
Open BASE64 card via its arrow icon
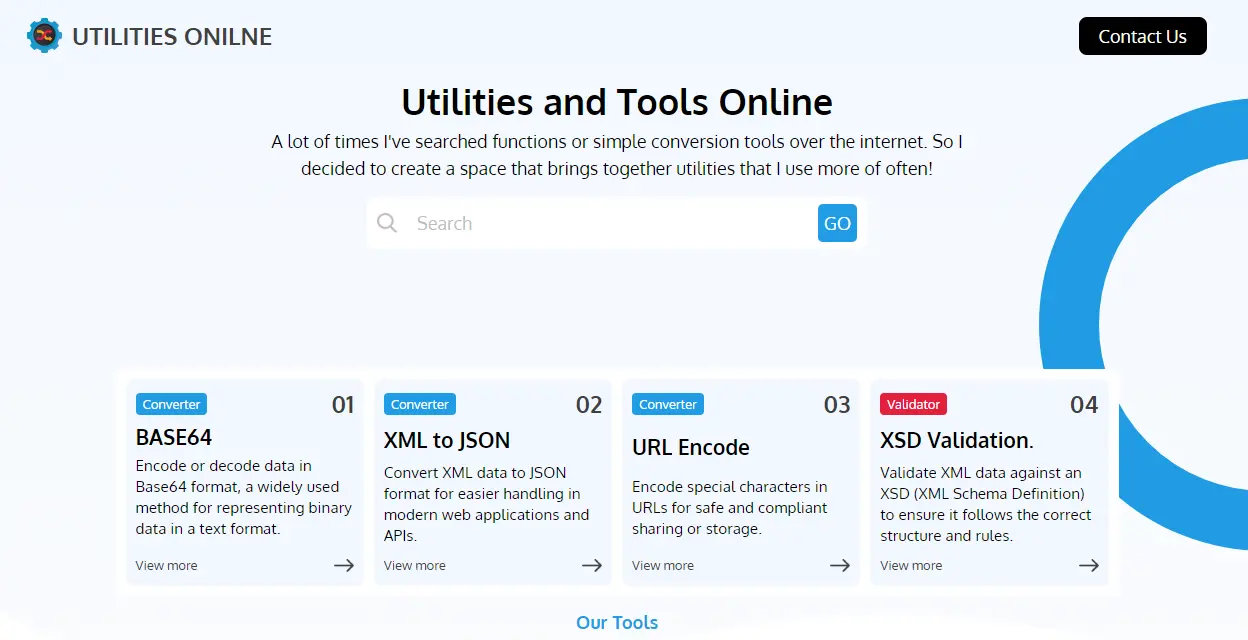(x=344, y=565)
